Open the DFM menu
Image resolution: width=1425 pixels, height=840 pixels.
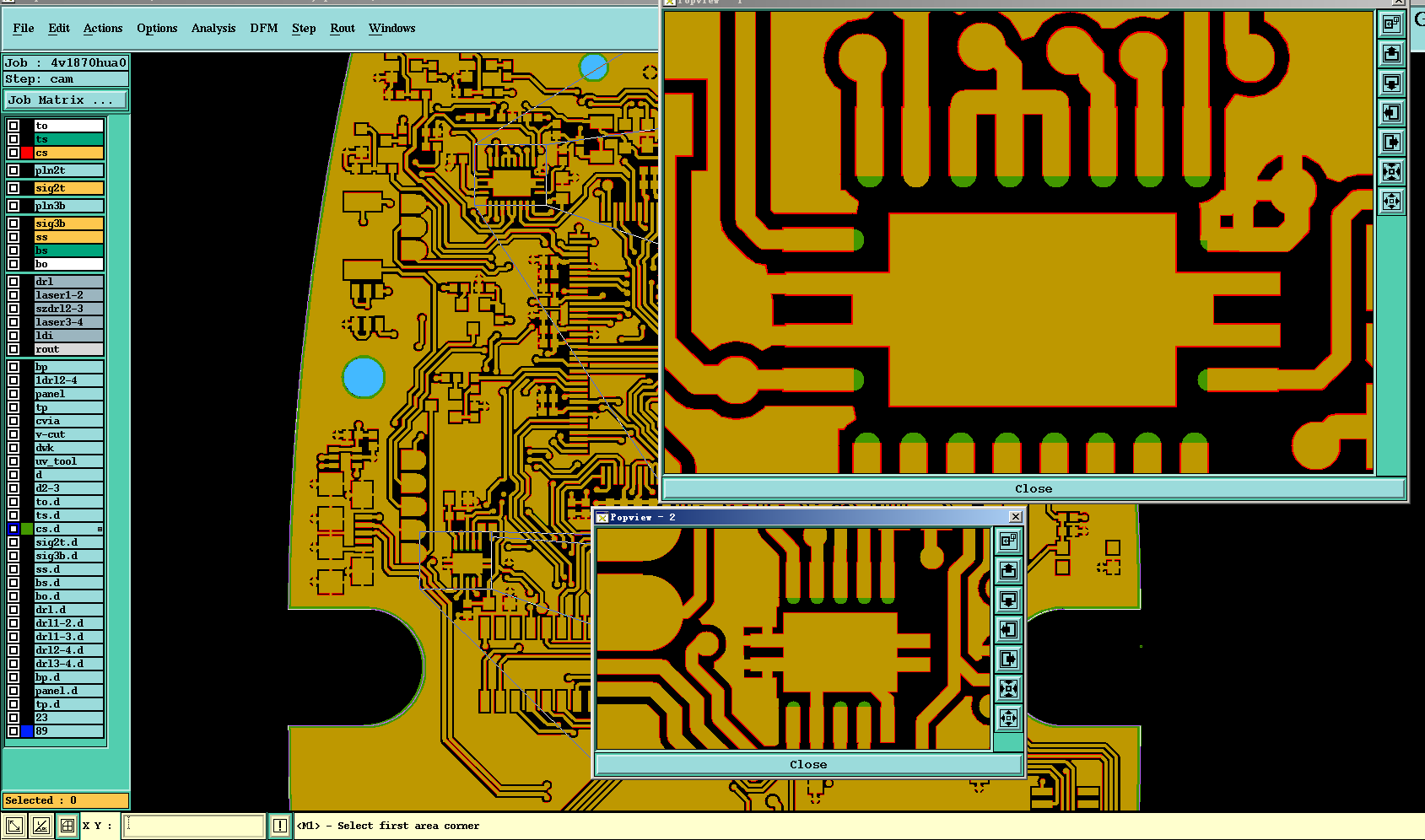(264, 28)
